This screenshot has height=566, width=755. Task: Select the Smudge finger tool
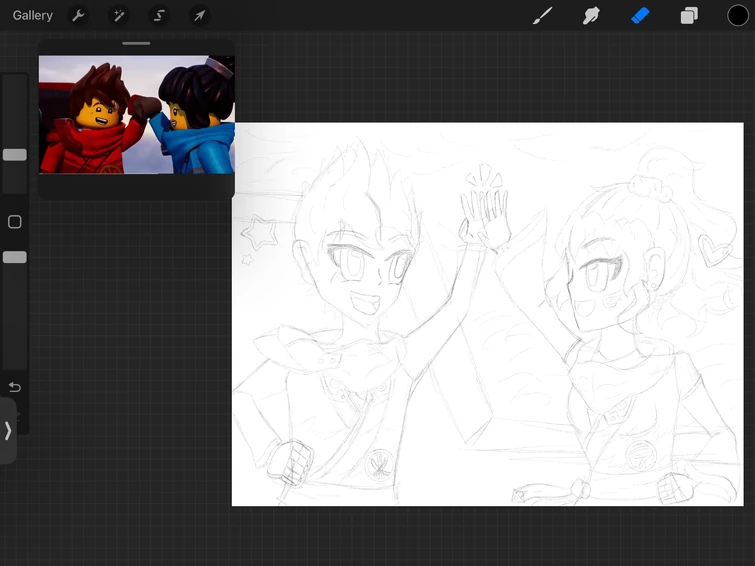(591, 15)
